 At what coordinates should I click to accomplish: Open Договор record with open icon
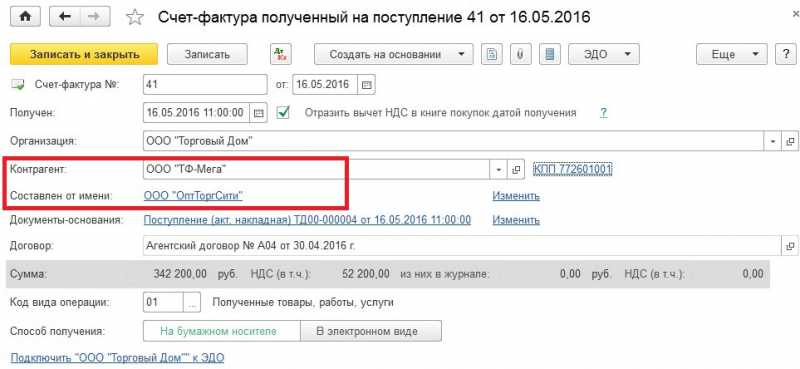pyautogui.click(x=790, y=245)
